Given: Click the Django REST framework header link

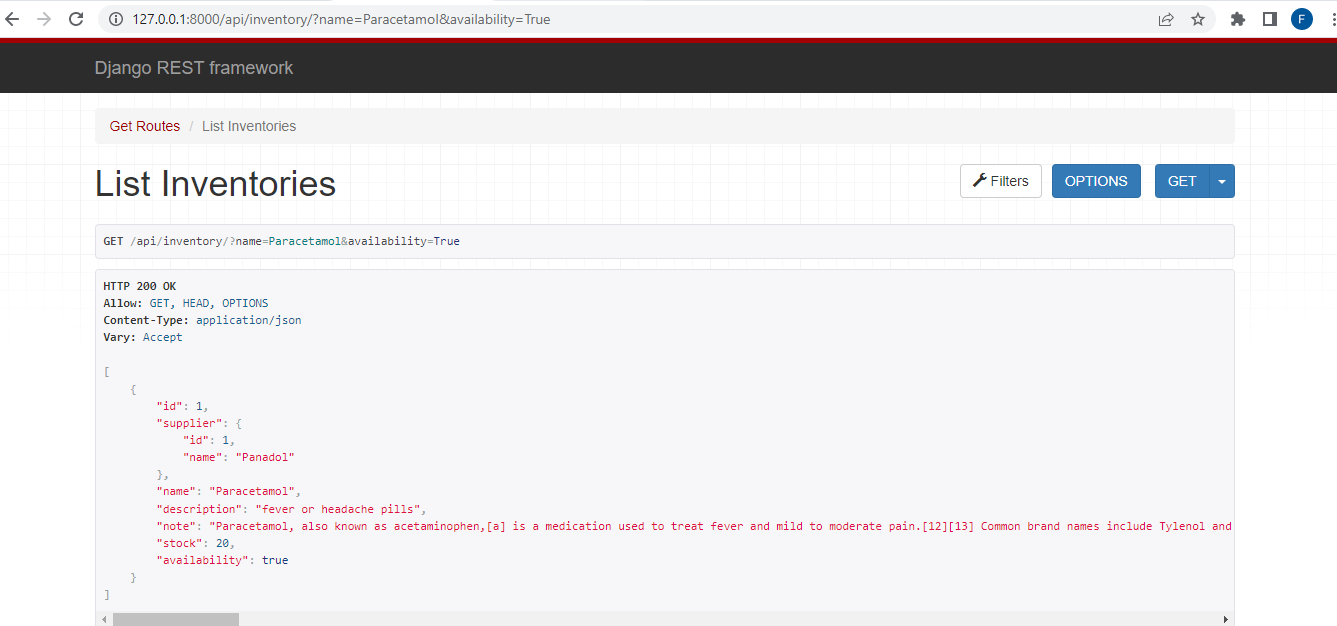Looking at the screenshot, I should click(x=193, y=67).
